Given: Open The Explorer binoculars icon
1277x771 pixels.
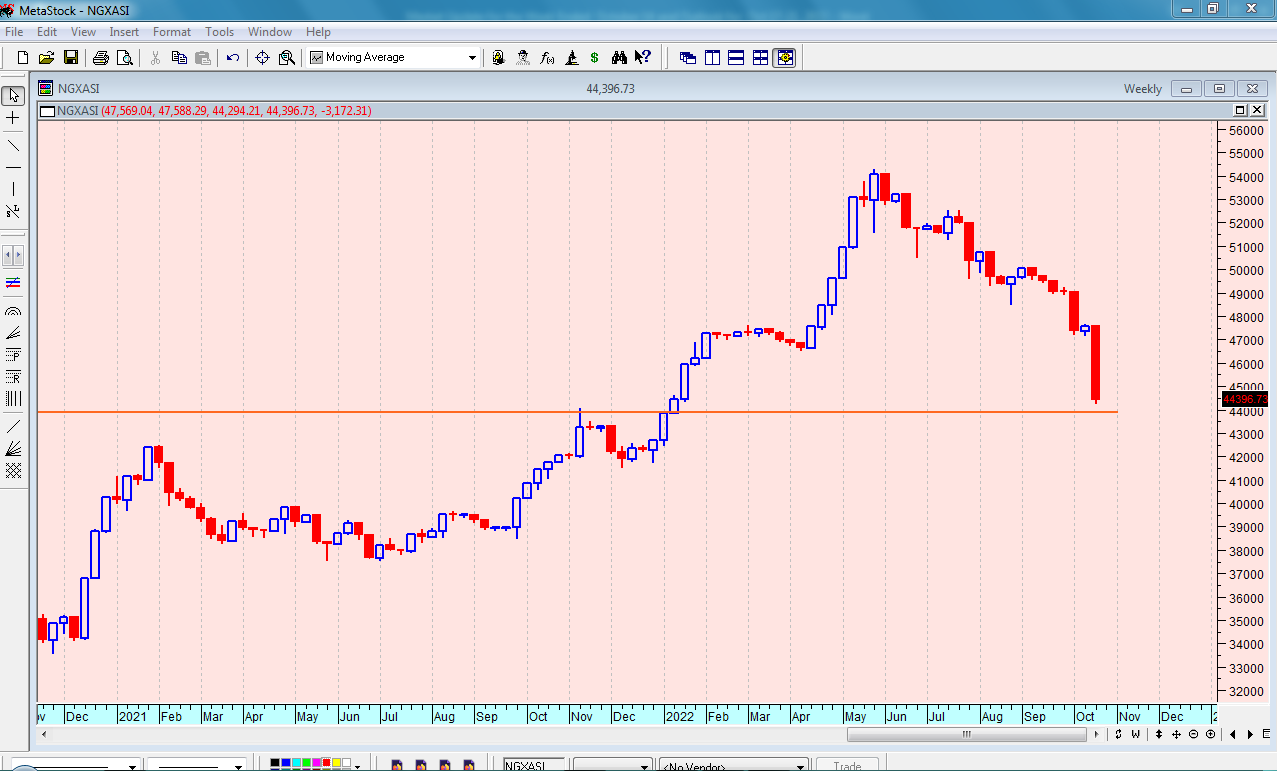Looking at the screenshot, I should [619, 58].
